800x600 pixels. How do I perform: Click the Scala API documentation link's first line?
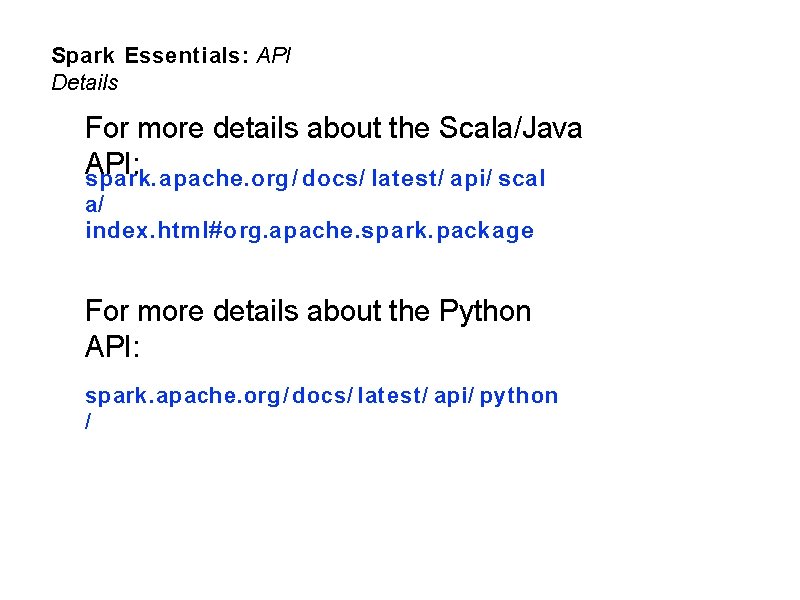tap(315, 180)
